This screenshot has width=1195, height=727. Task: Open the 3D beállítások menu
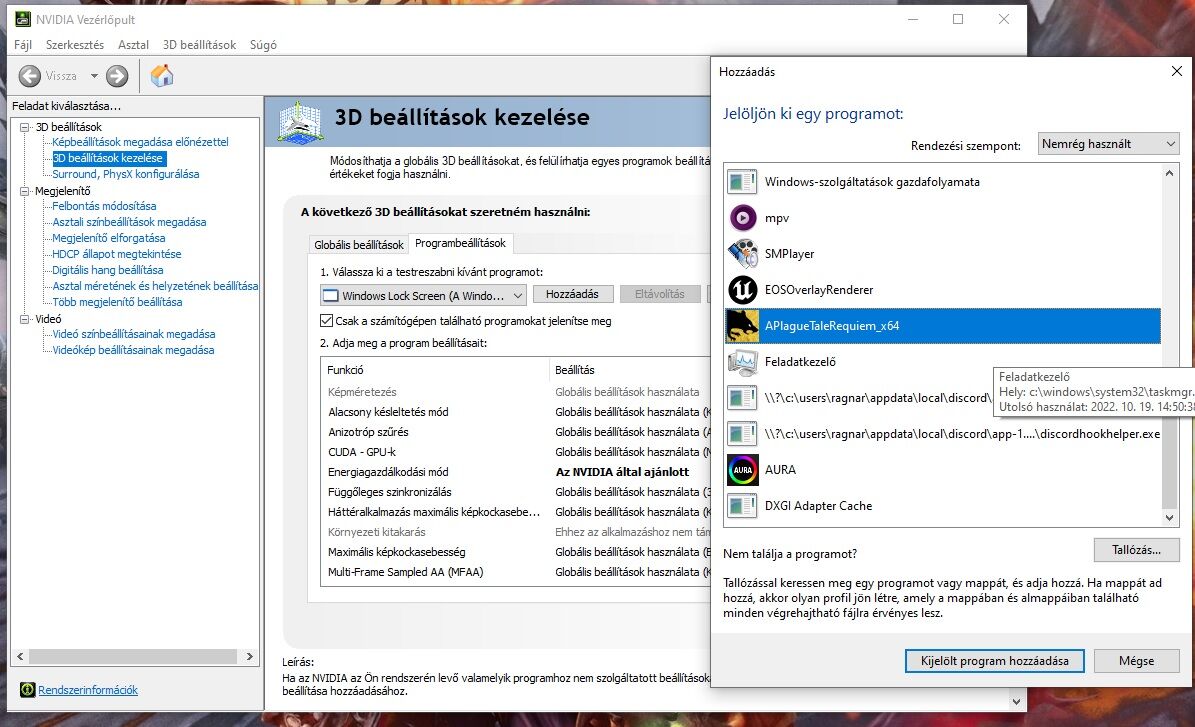pyautogui.click(x=200, y=45)
